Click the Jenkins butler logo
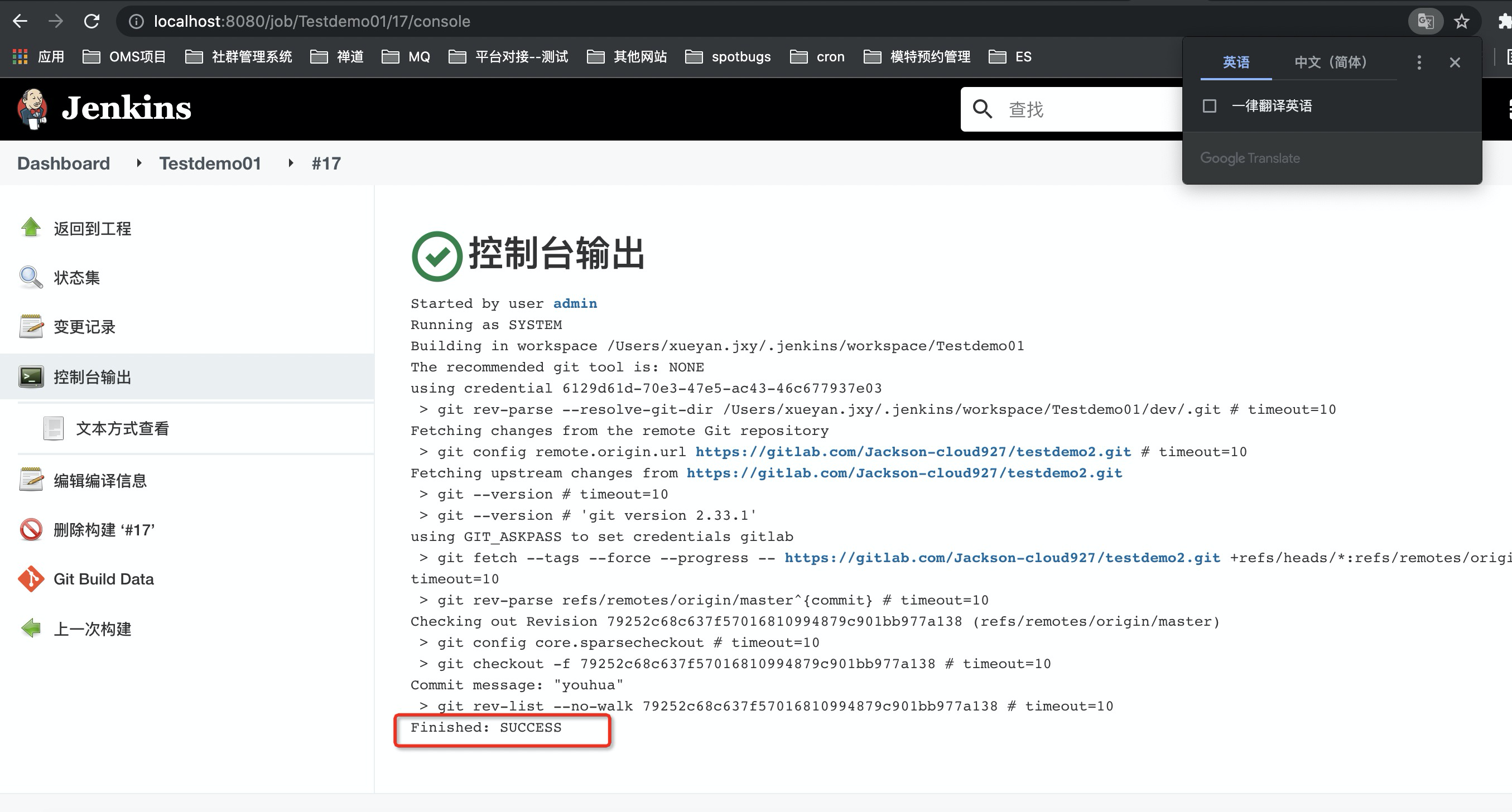 [x=32, y=109]
